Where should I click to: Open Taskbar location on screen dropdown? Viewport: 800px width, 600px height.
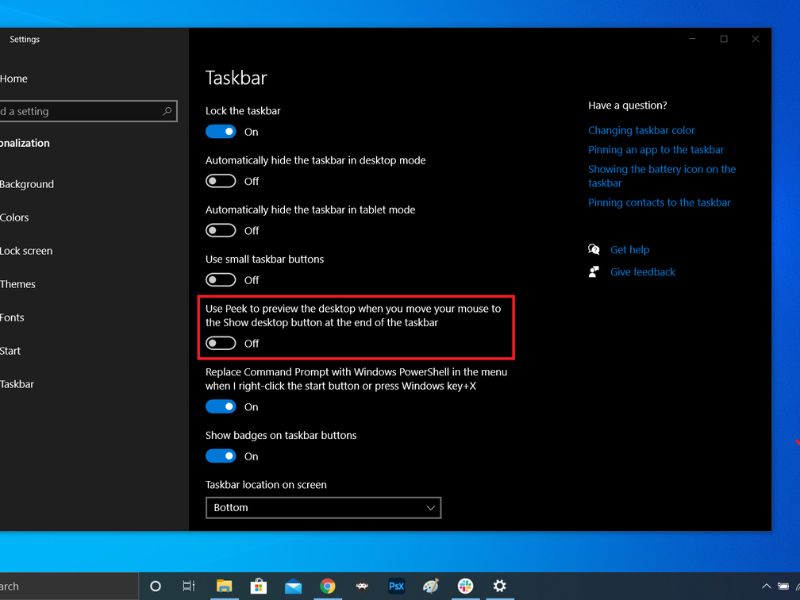tap(323, 508)
